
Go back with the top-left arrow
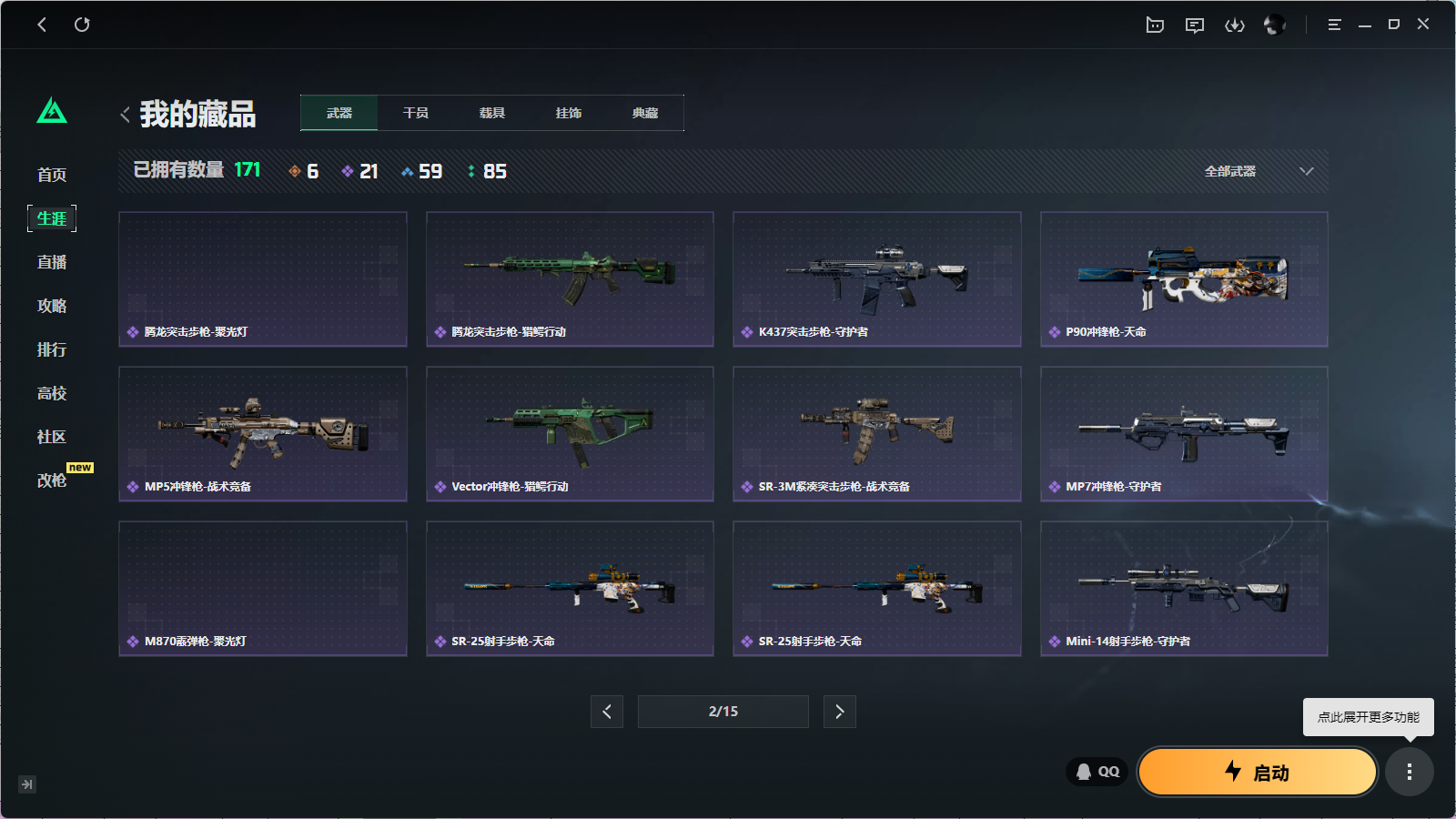42,25
